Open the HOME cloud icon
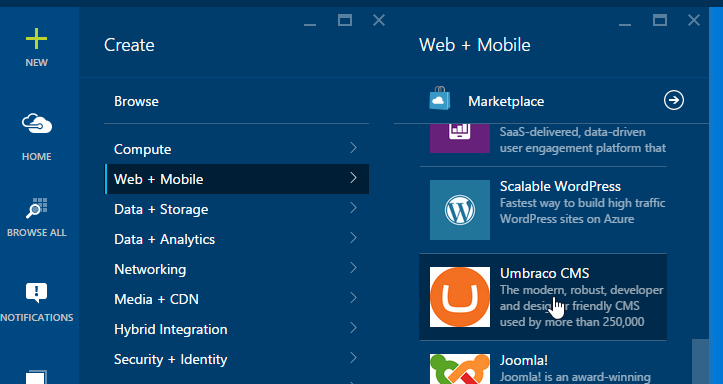723x384 pixels. click(x=37, y=124)
